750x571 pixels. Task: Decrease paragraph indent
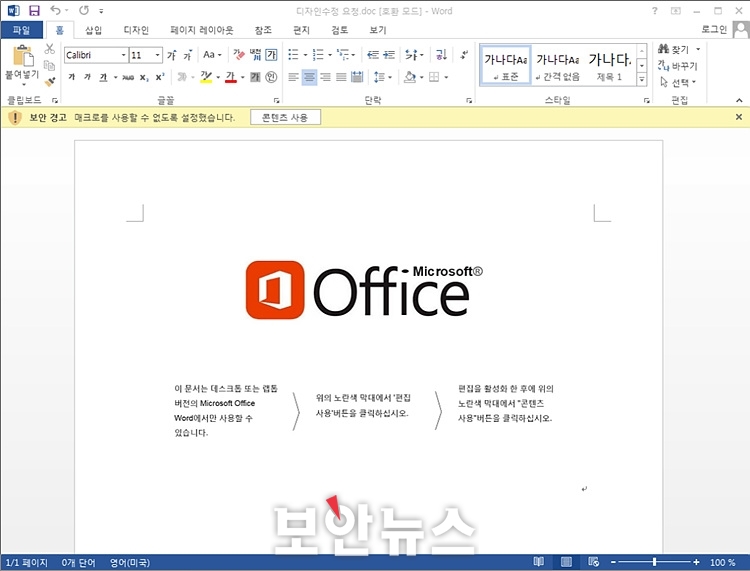point(373,55)
